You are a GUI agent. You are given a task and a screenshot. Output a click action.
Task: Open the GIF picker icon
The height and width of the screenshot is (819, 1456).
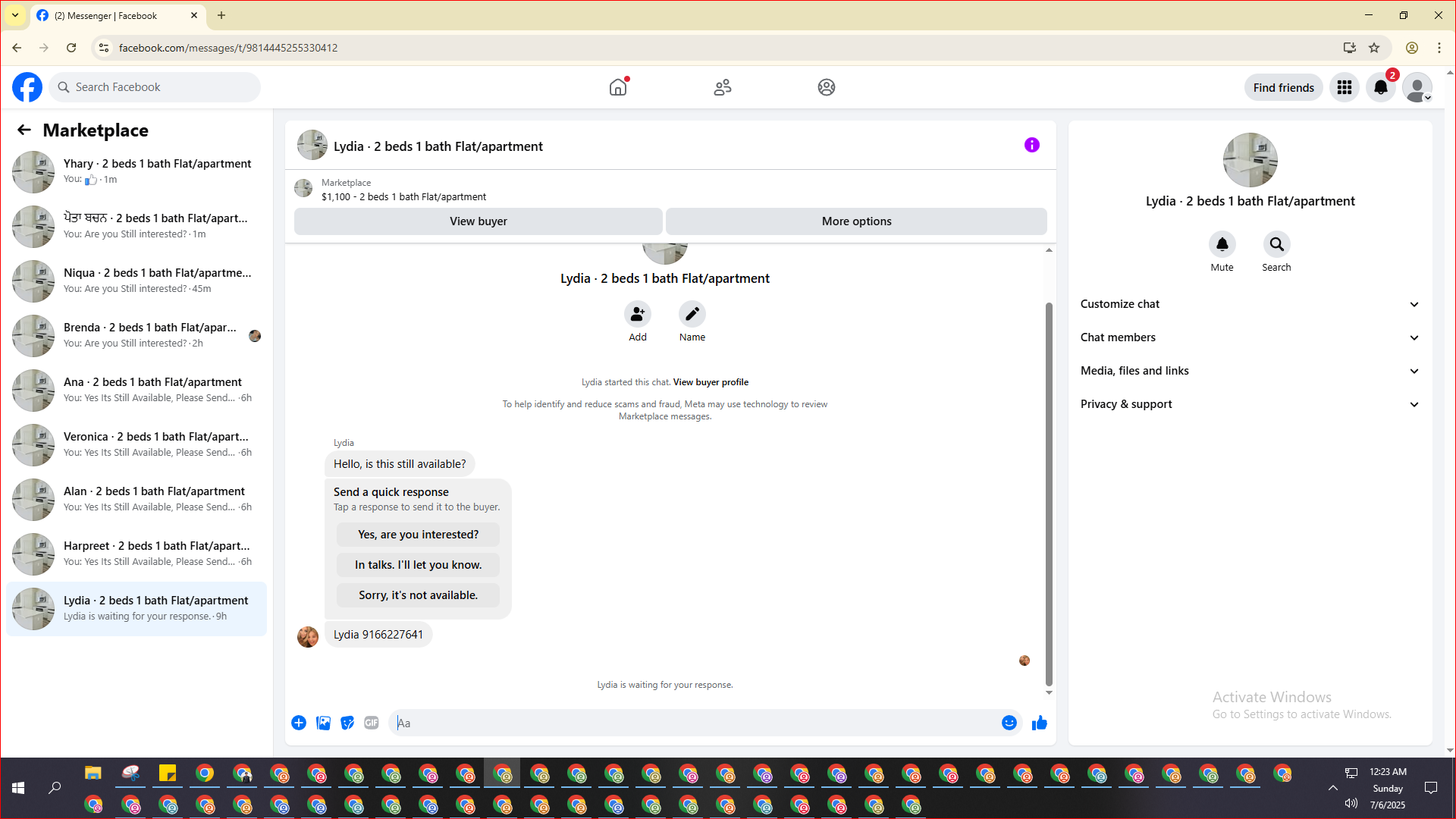(x=371, y=723)
